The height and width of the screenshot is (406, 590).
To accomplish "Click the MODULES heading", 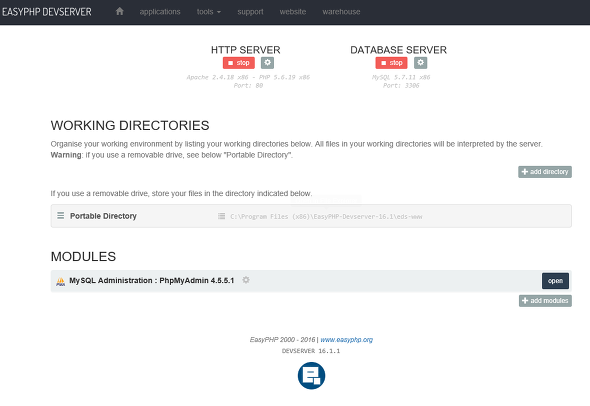I will point(83,256).
